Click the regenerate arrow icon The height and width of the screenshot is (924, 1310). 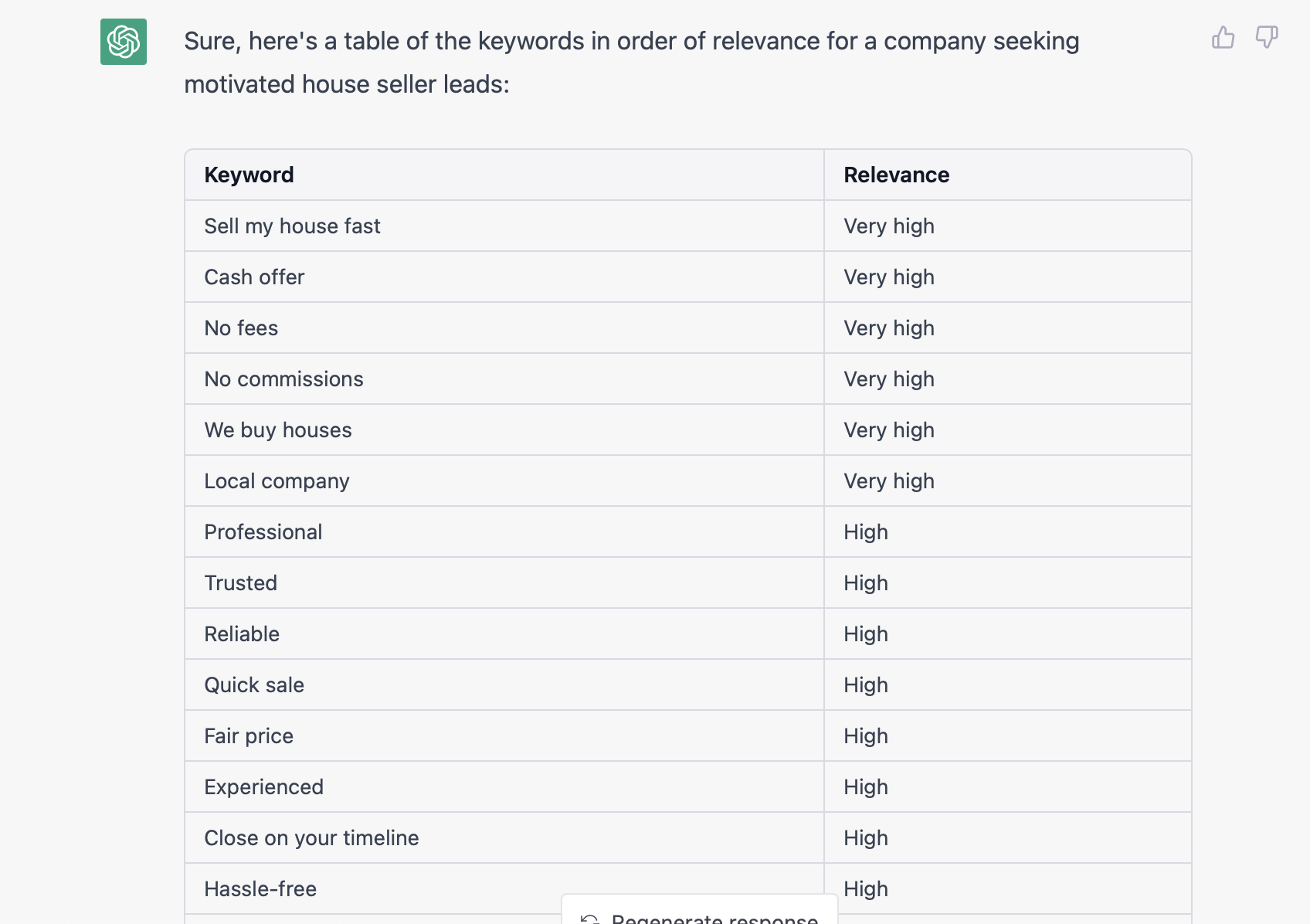click(x=590, y=919)
